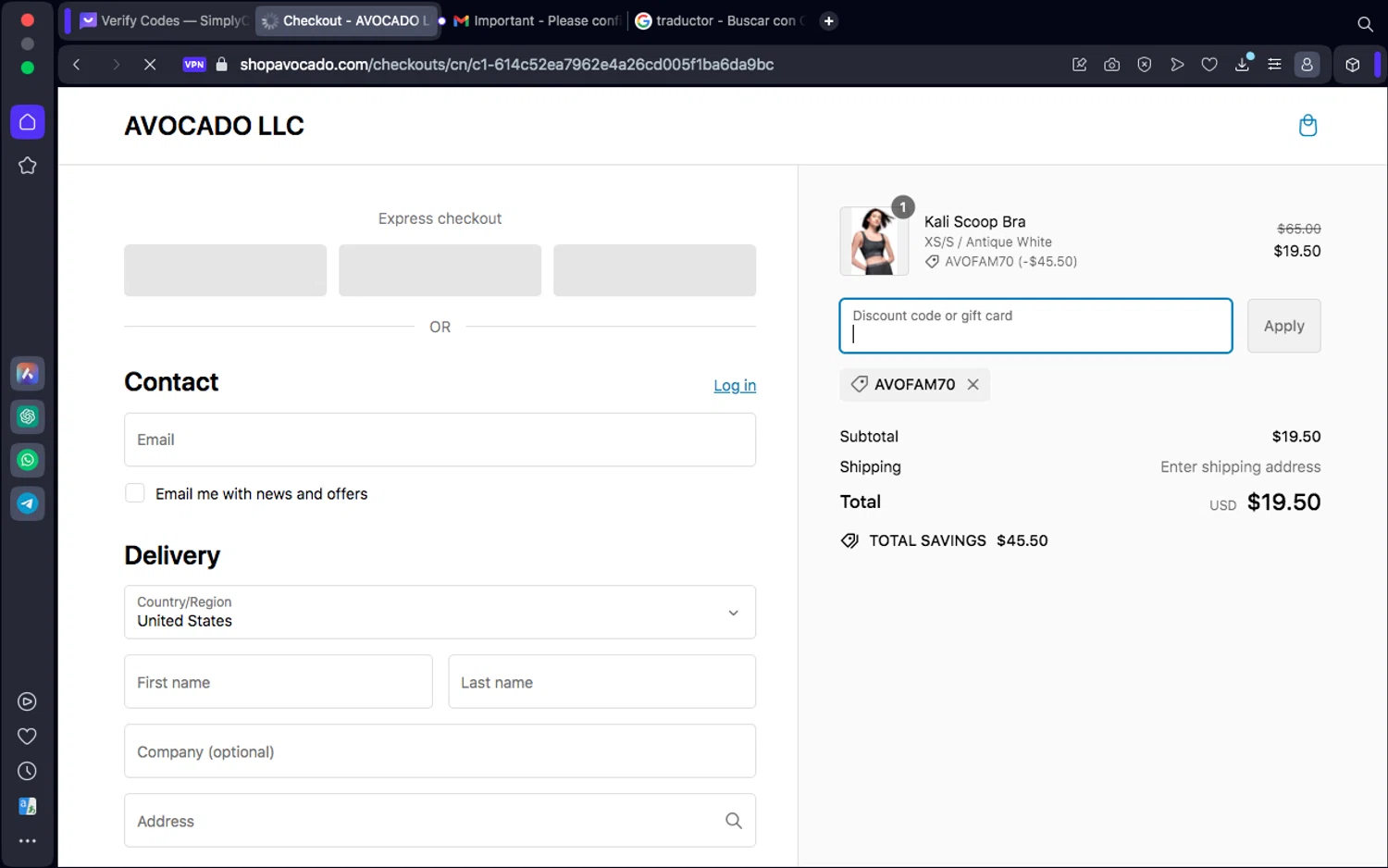This screenshot has height=868, width=1388.
Task: Click the Apply discount button
Action: 1283,326
